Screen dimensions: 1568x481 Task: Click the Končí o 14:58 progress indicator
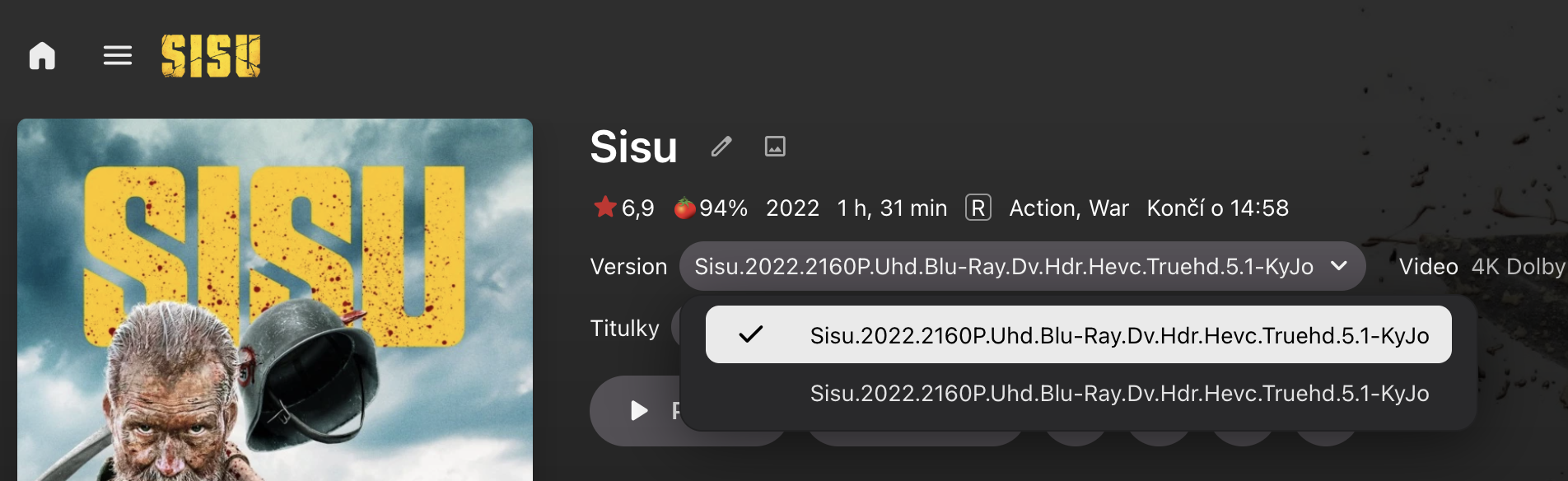tap(1218, 208)
